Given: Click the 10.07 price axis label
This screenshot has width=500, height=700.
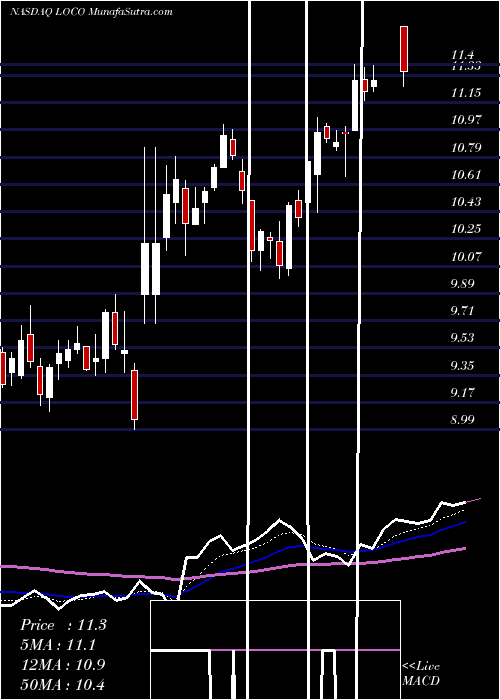Looking at the screenshot, I should (x=466, y=257).
